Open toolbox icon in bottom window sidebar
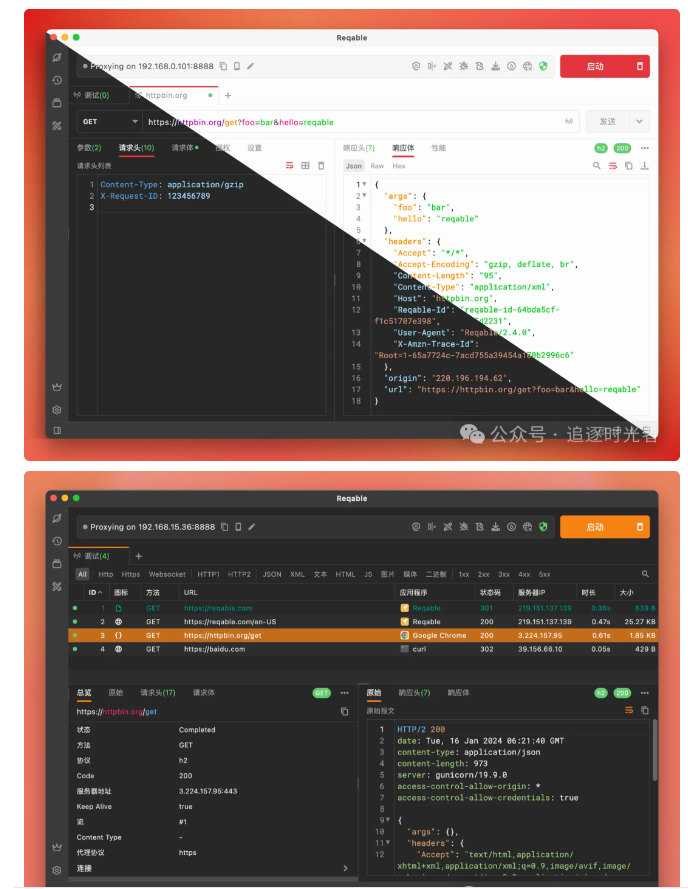Screen dimensions: 688x889 pyautogui.click(x=57, y=586)
